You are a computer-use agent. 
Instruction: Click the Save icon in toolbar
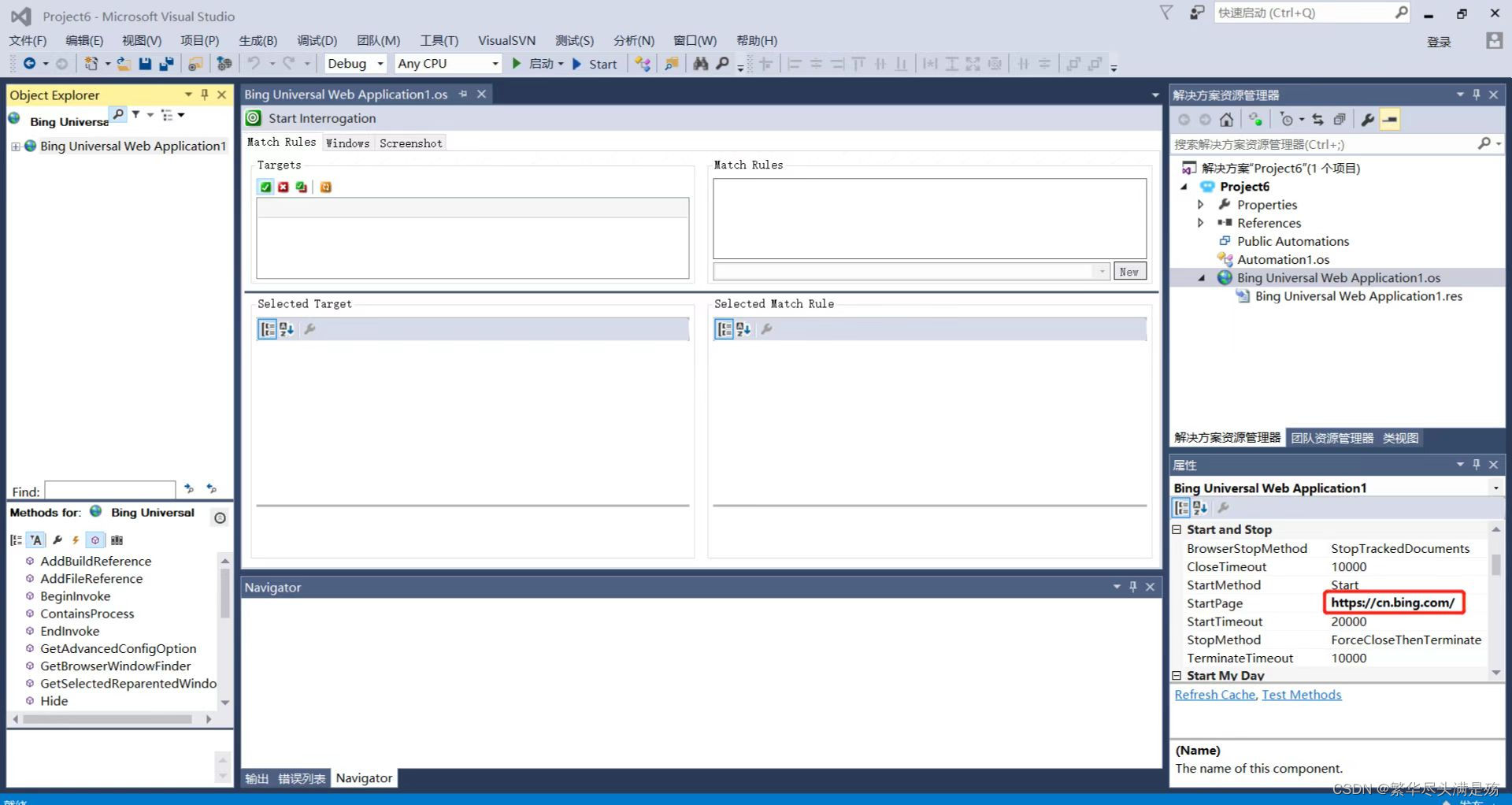(145, 64)
